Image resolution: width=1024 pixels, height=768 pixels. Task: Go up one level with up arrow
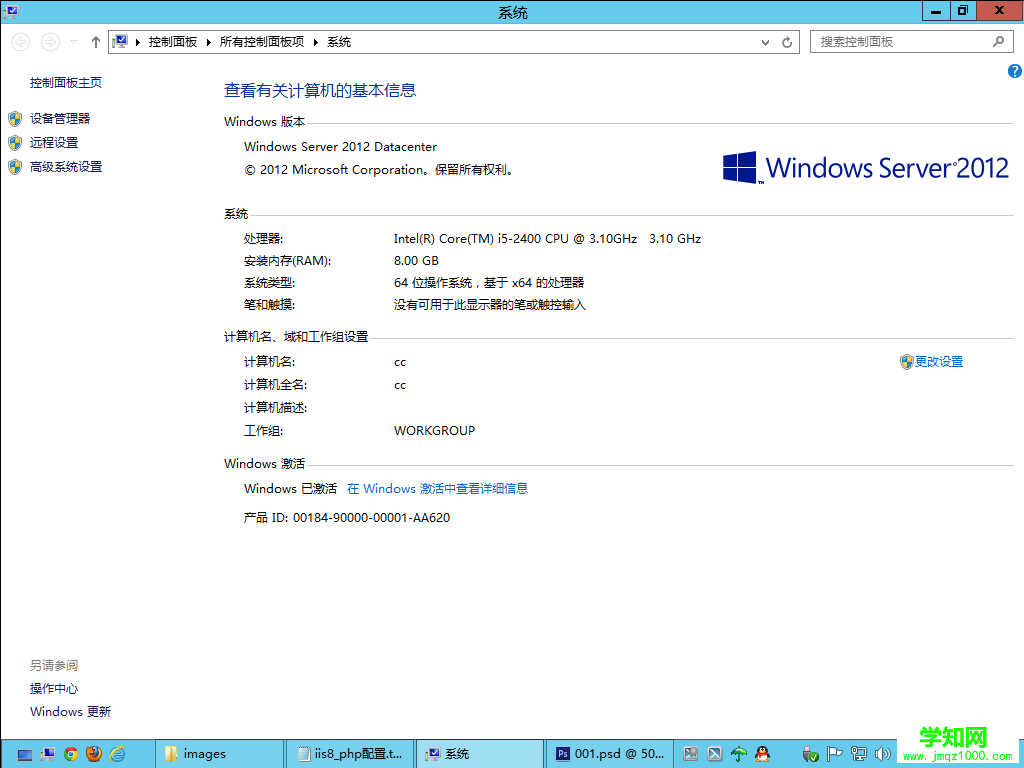[x=96, y=42]
